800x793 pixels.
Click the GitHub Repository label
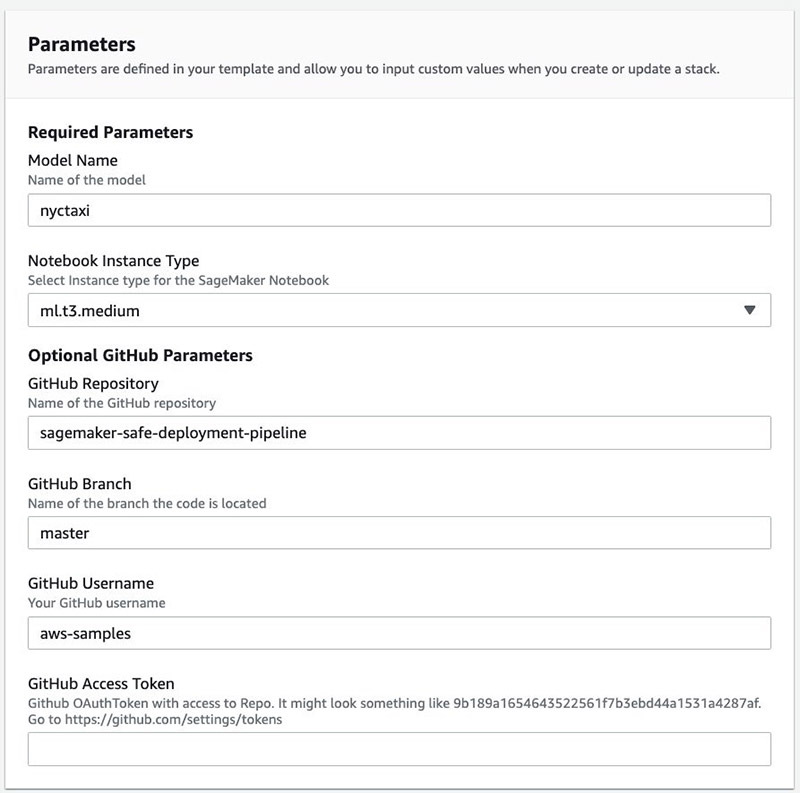pyautogui.click(x=93, y=384)
